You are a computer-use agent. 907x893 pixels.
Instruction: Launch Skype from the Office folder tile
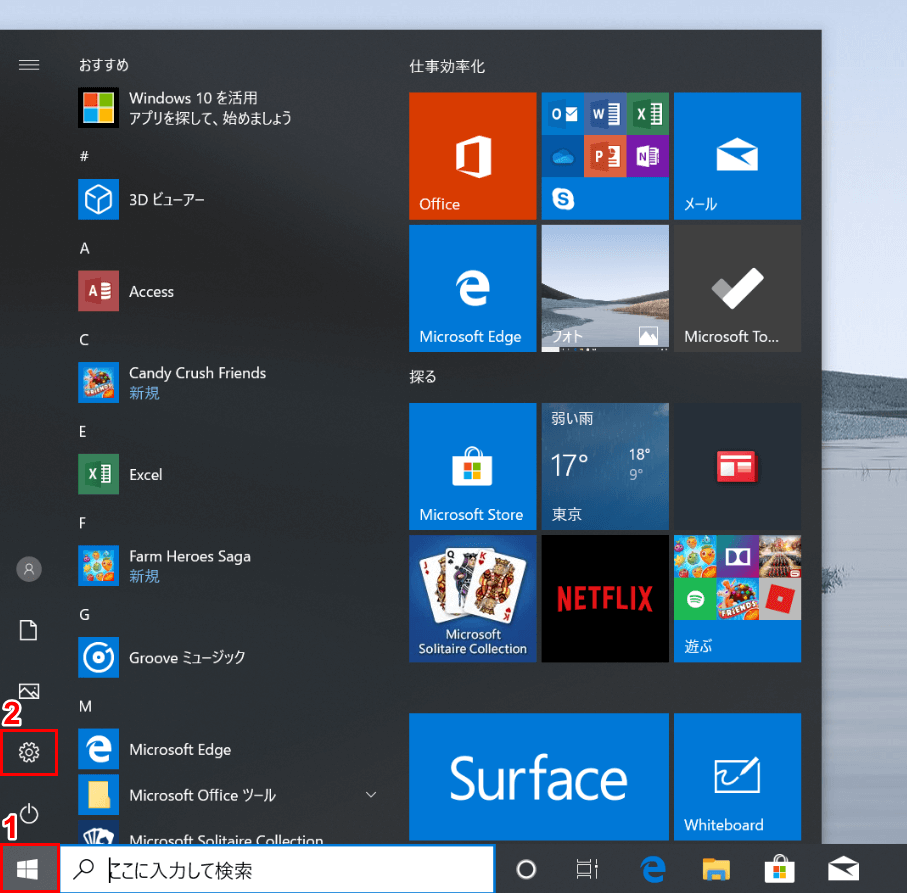coord(563,198)
